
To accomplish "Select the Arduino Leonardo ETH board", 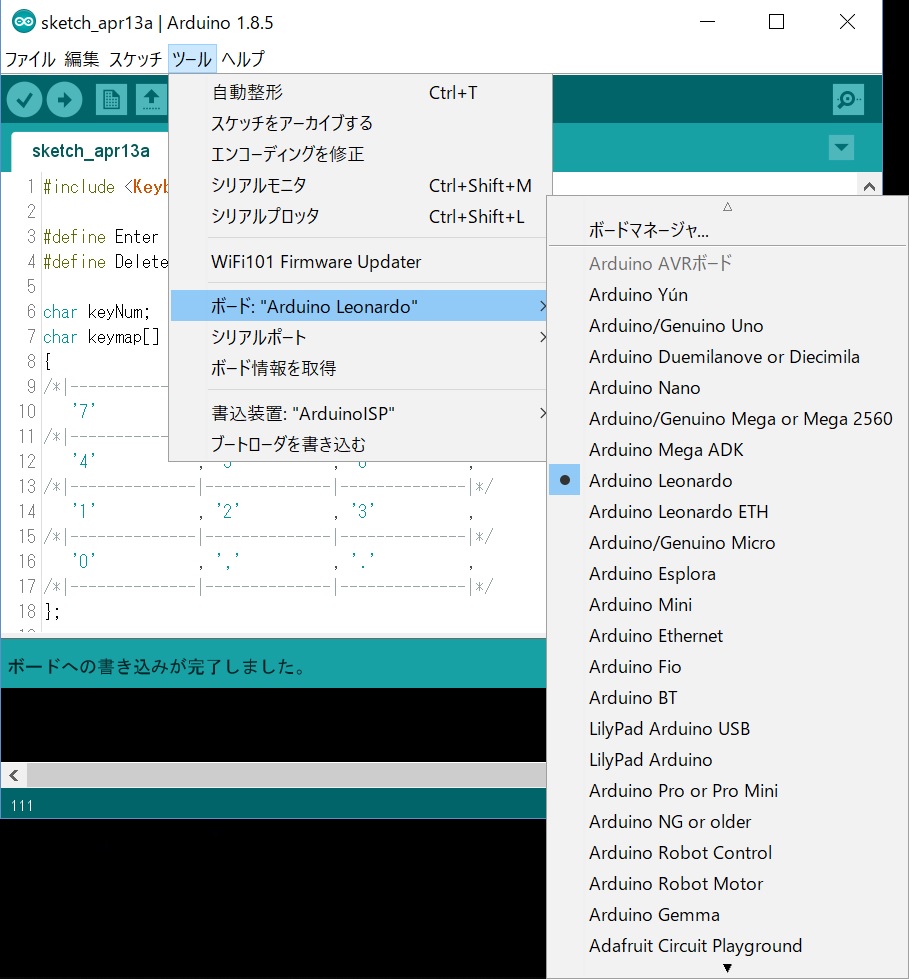I will click(727, 511).
